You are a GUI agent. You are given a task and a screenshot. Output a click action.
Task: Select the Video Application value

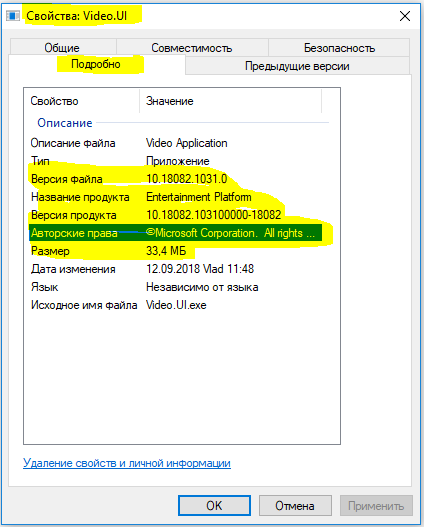187,143
